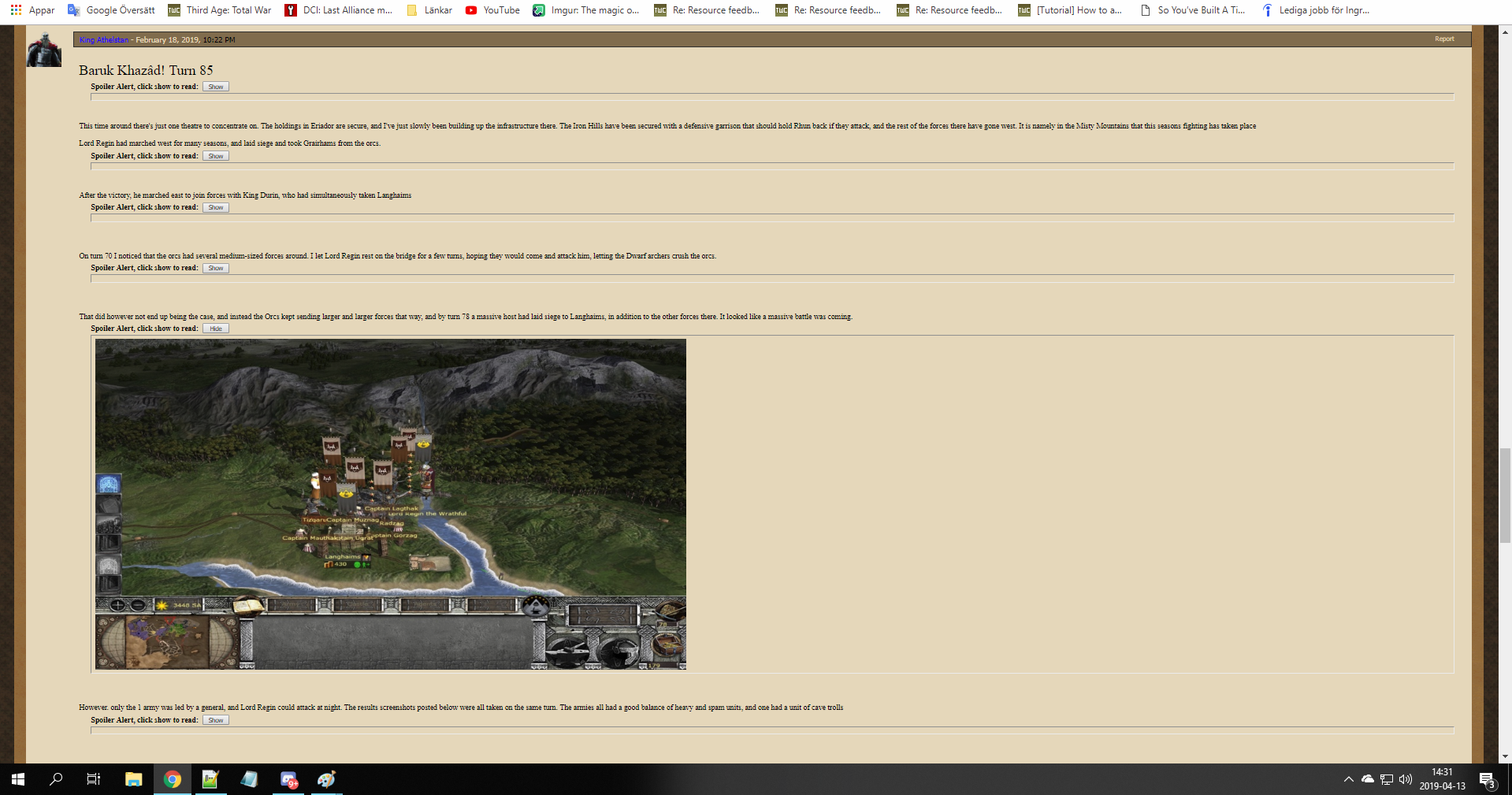Open Third Age: Total War bookmark

[x=220, y=10]
